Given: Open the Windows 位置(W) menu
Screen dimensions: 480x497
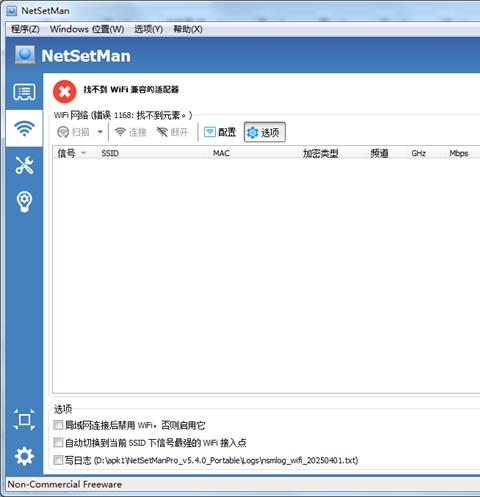Looking at the screenshot, I should click(87, 29).
